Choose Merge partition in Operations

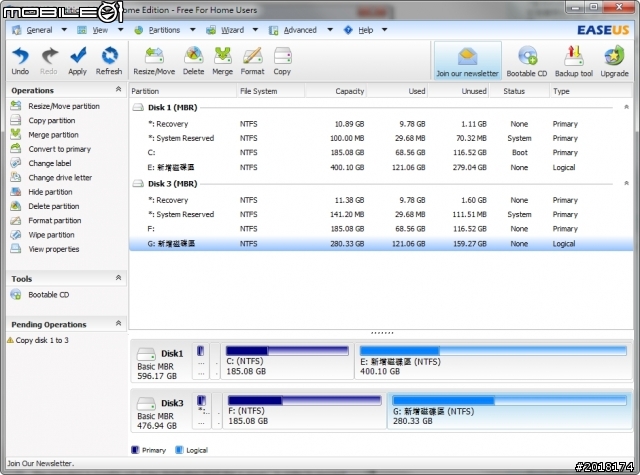44,135
